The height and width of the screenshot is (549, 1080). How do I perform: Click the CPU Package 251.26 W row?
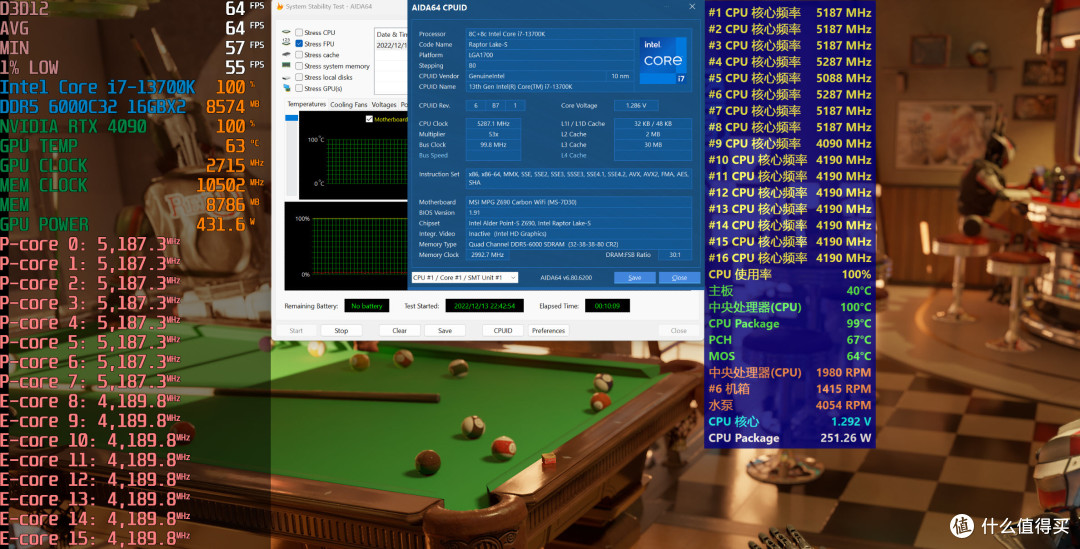click(x=789, y=438)
